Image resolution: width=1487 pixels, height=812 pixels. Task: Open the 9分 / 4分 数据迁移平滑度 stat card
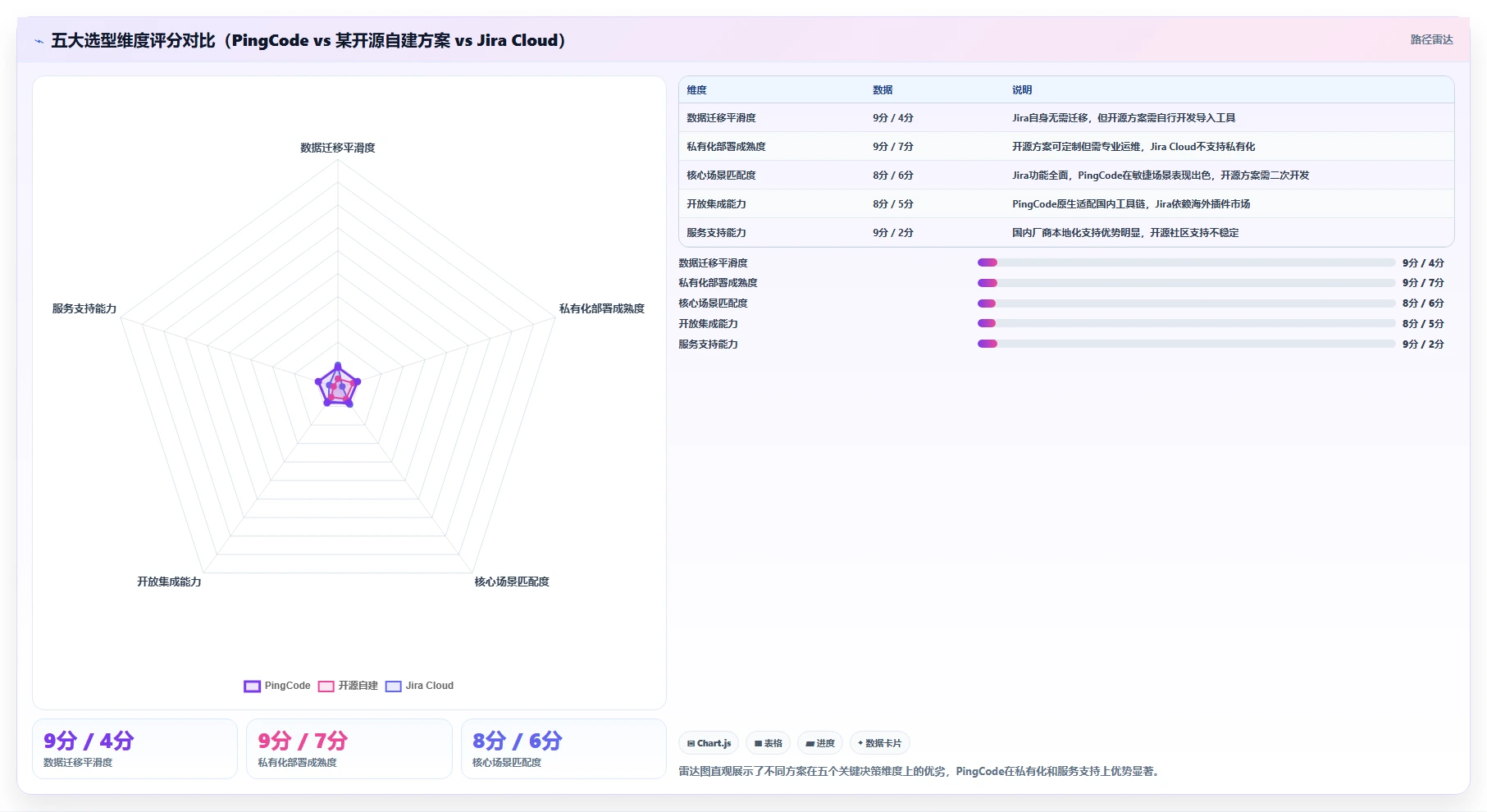click(x=135, y=749)
